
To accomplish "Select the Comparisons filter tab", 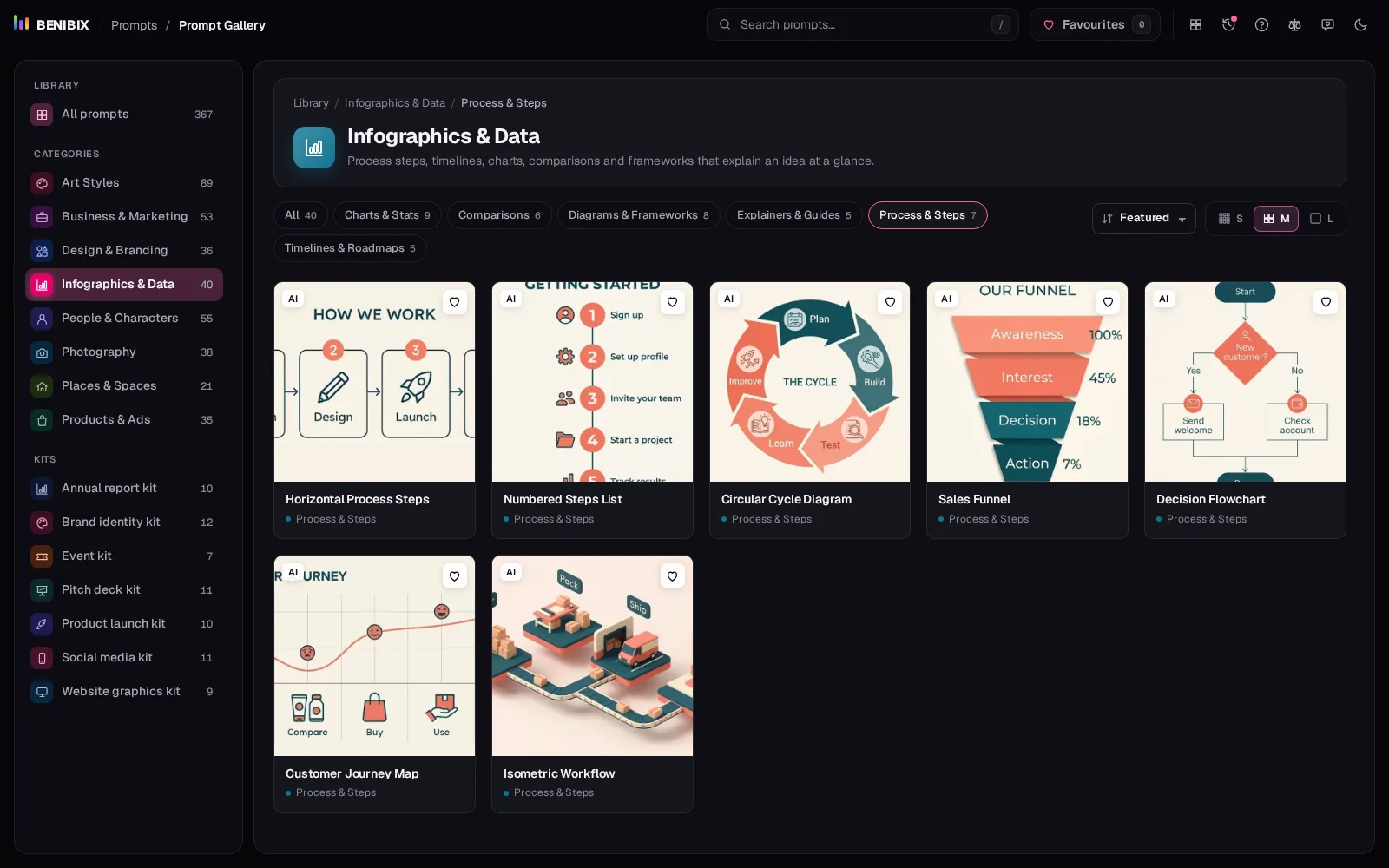I will coord(499,215).
